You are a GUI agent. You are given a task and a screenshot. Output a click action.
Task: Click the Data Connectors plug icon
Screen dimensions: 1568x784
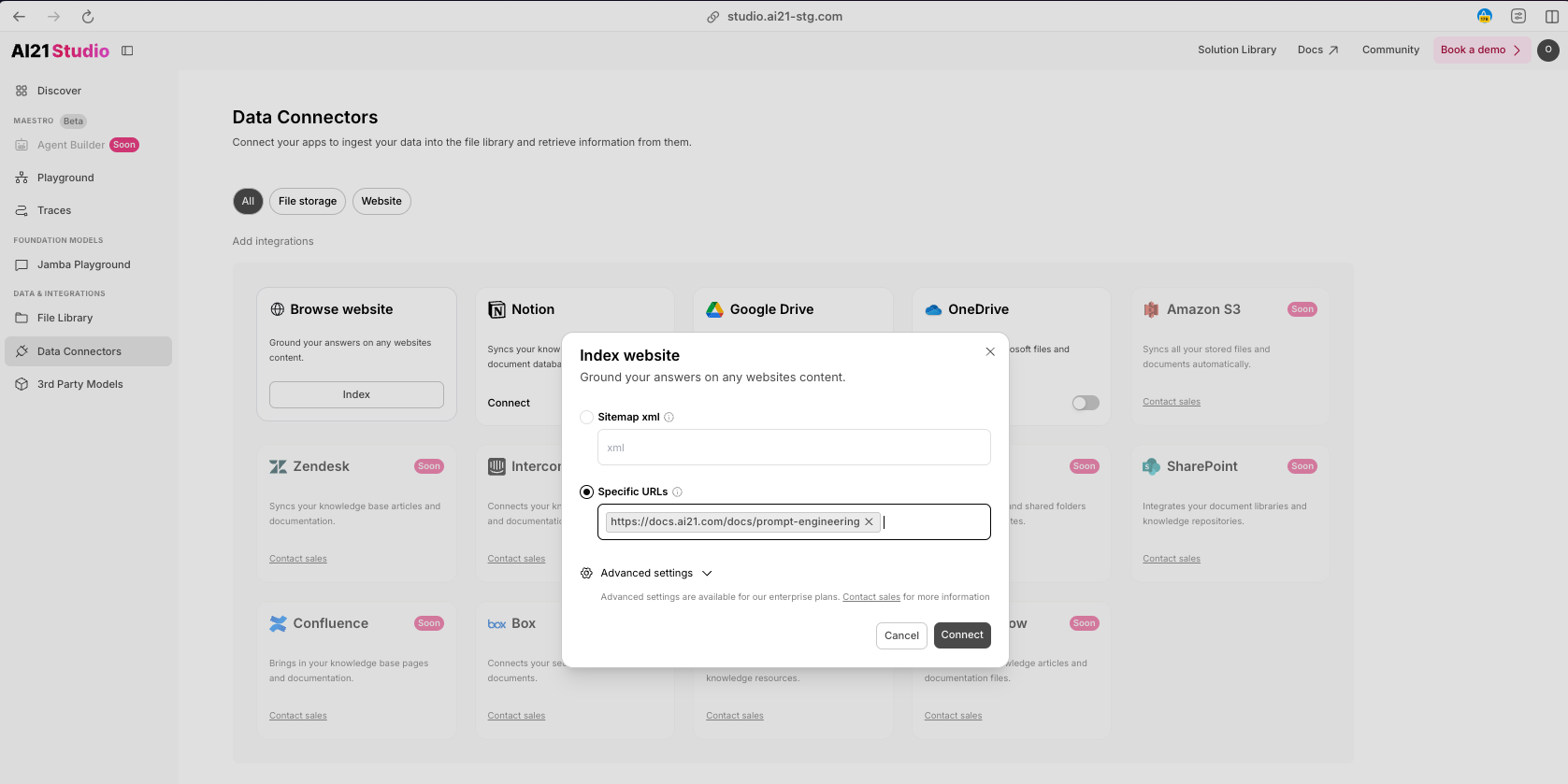tap(22, 351)
